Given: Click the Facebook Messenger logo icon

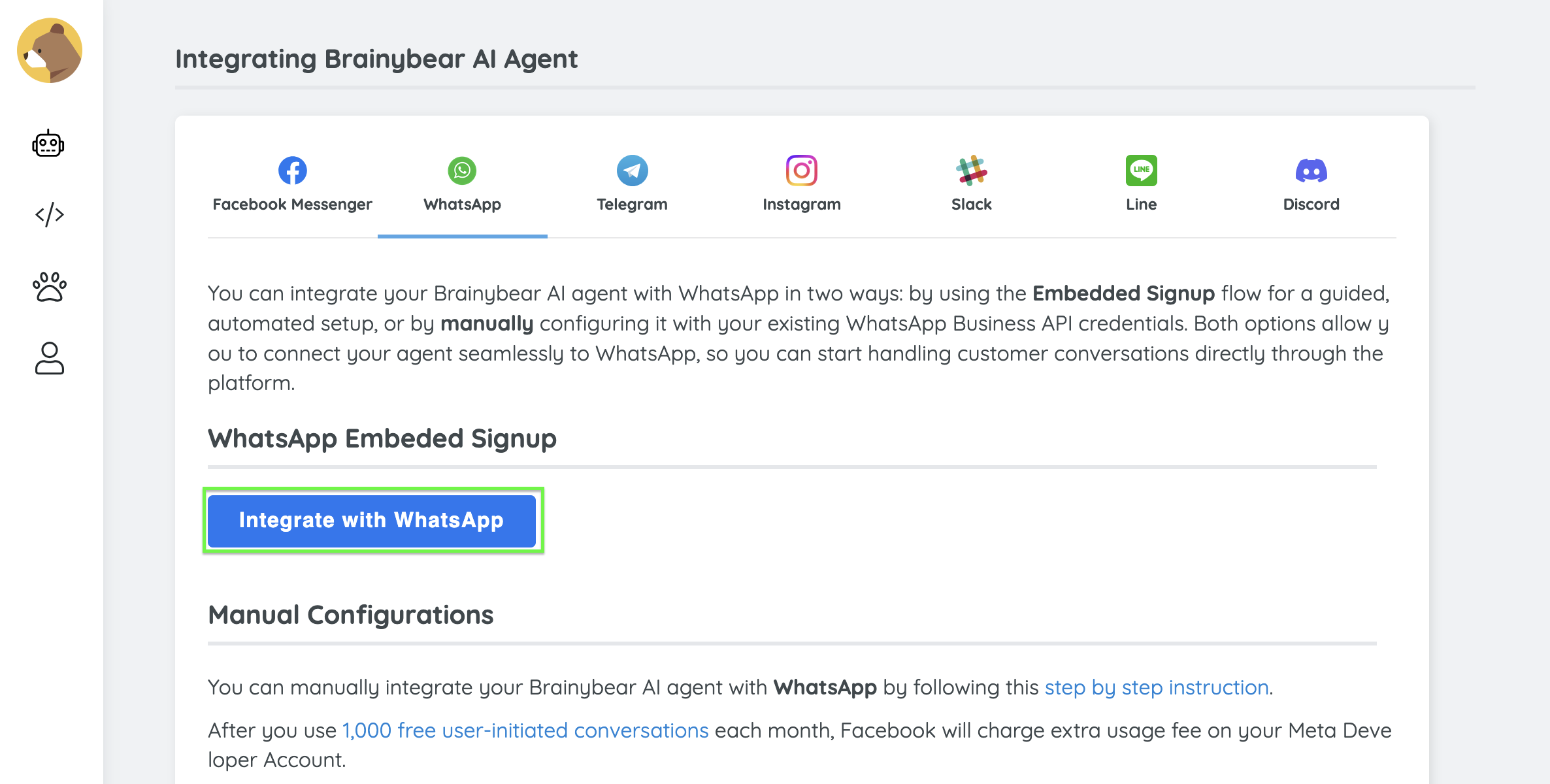Looking at the screenshot, I should (293, 171).
